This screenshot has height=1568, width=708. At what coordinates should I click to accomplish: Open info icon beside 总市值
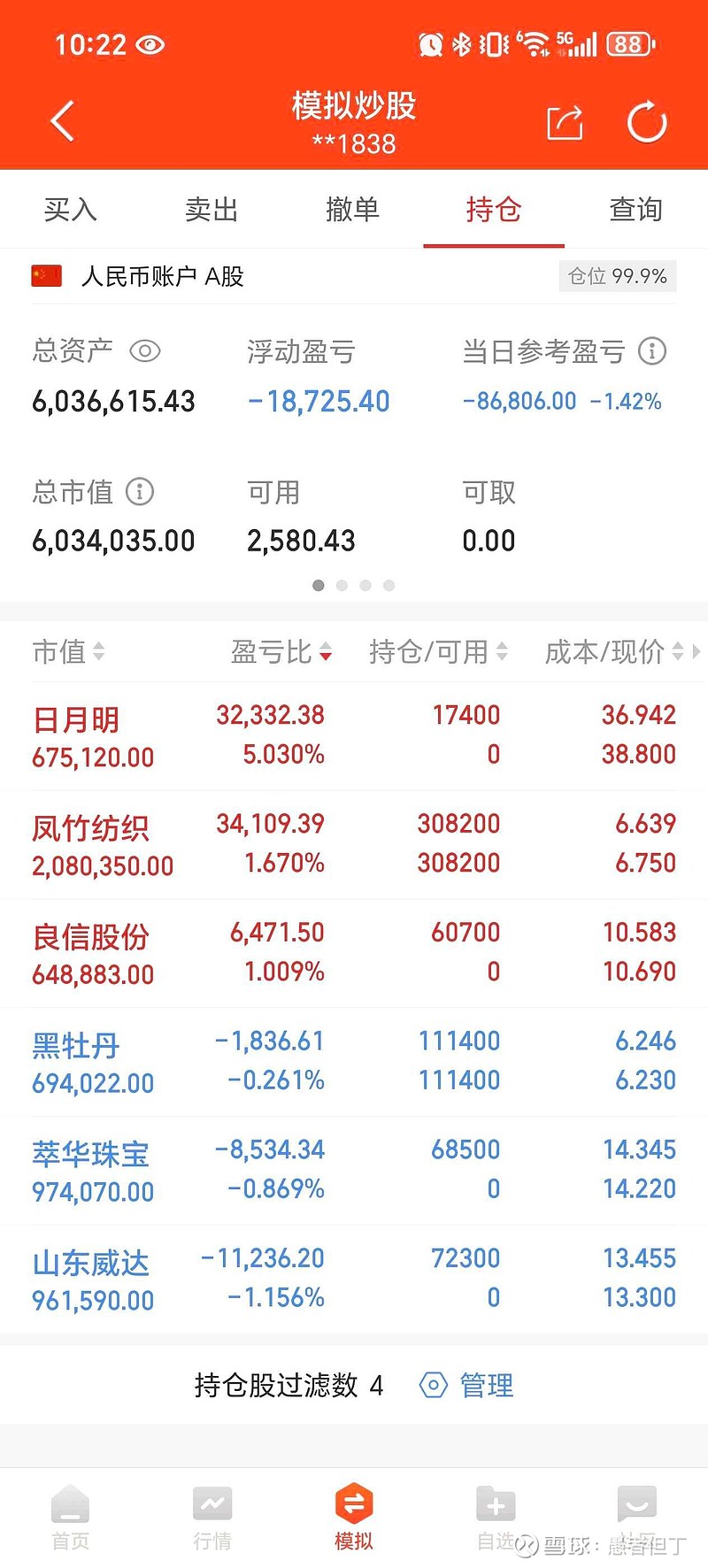[140, 491]
